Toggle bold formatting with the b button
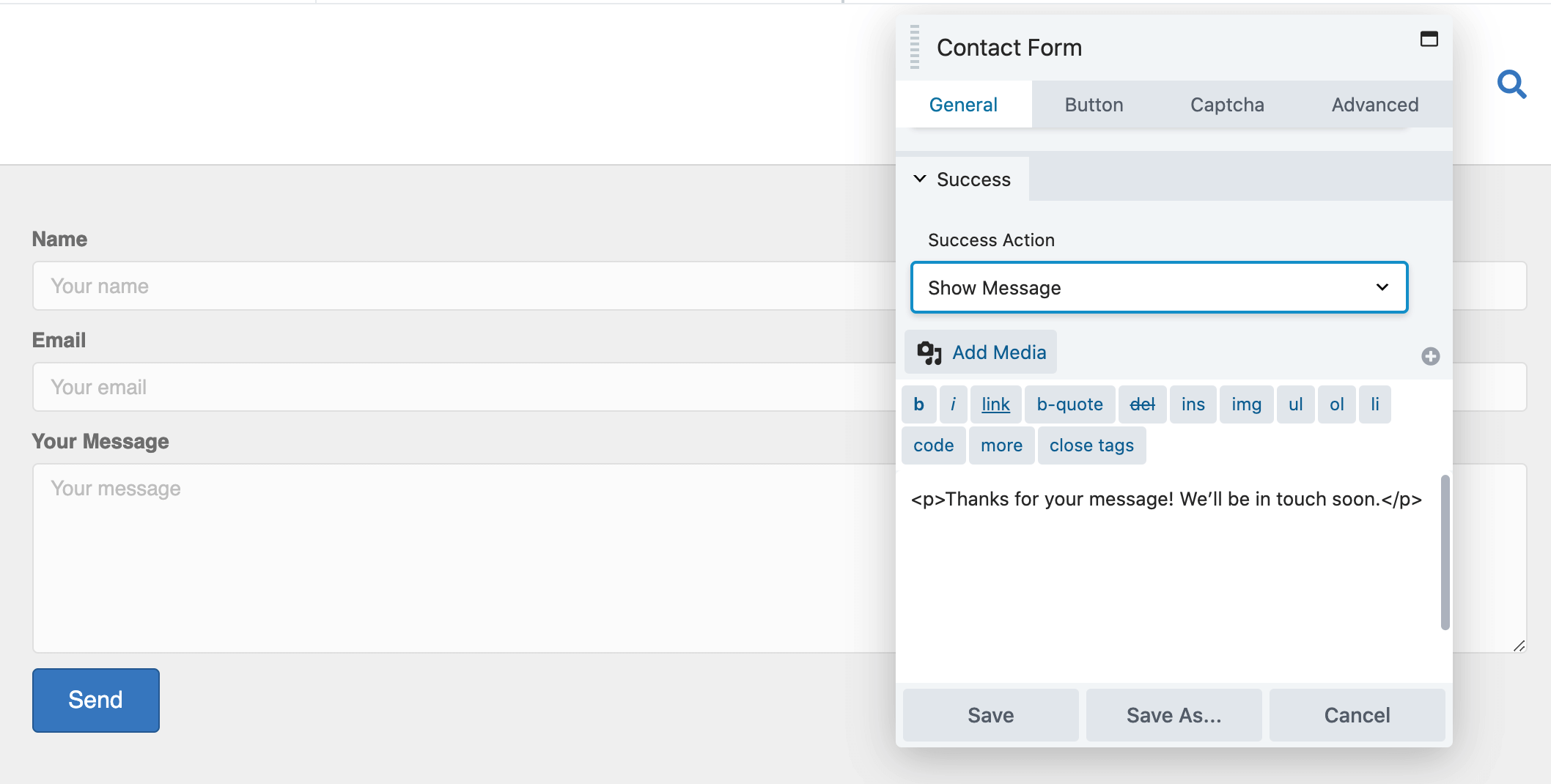Screen dimensions: 1551x784 (918, 404)
